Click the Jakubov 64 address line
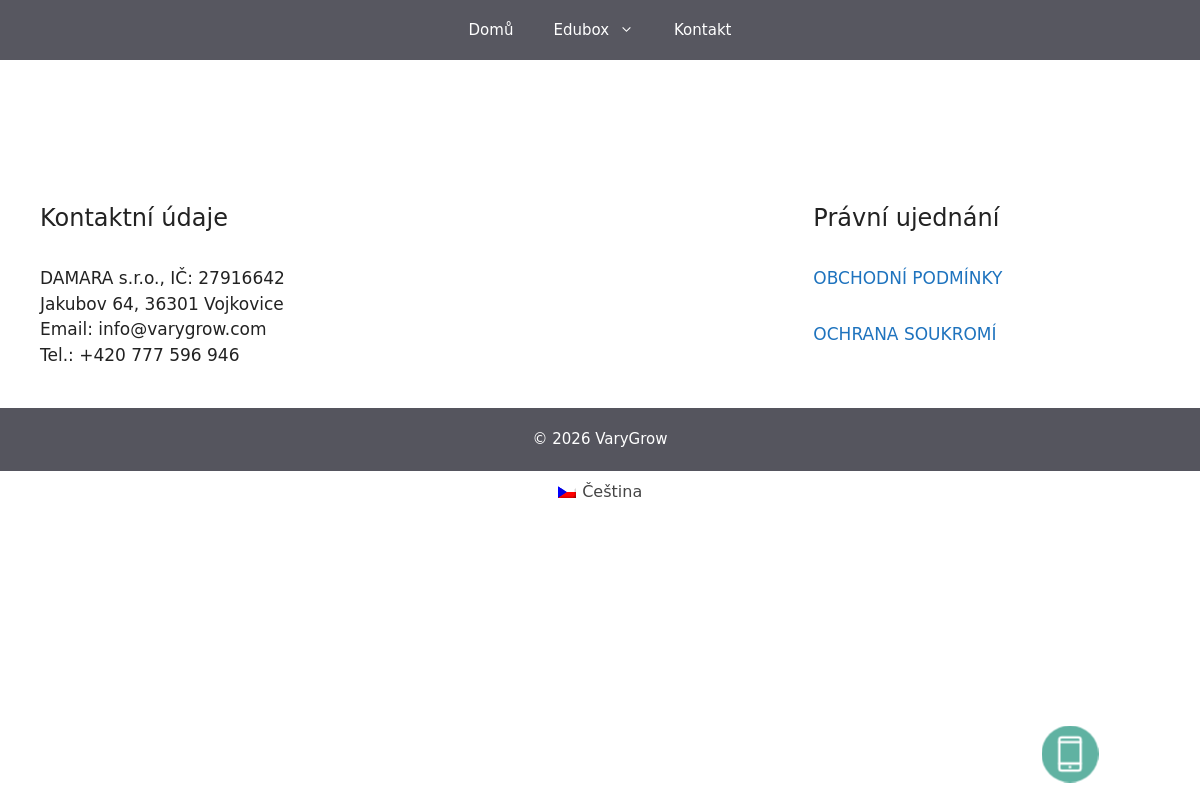Image resolution: width=1200 pixels, height=800 pixels. tap(162, 304)
